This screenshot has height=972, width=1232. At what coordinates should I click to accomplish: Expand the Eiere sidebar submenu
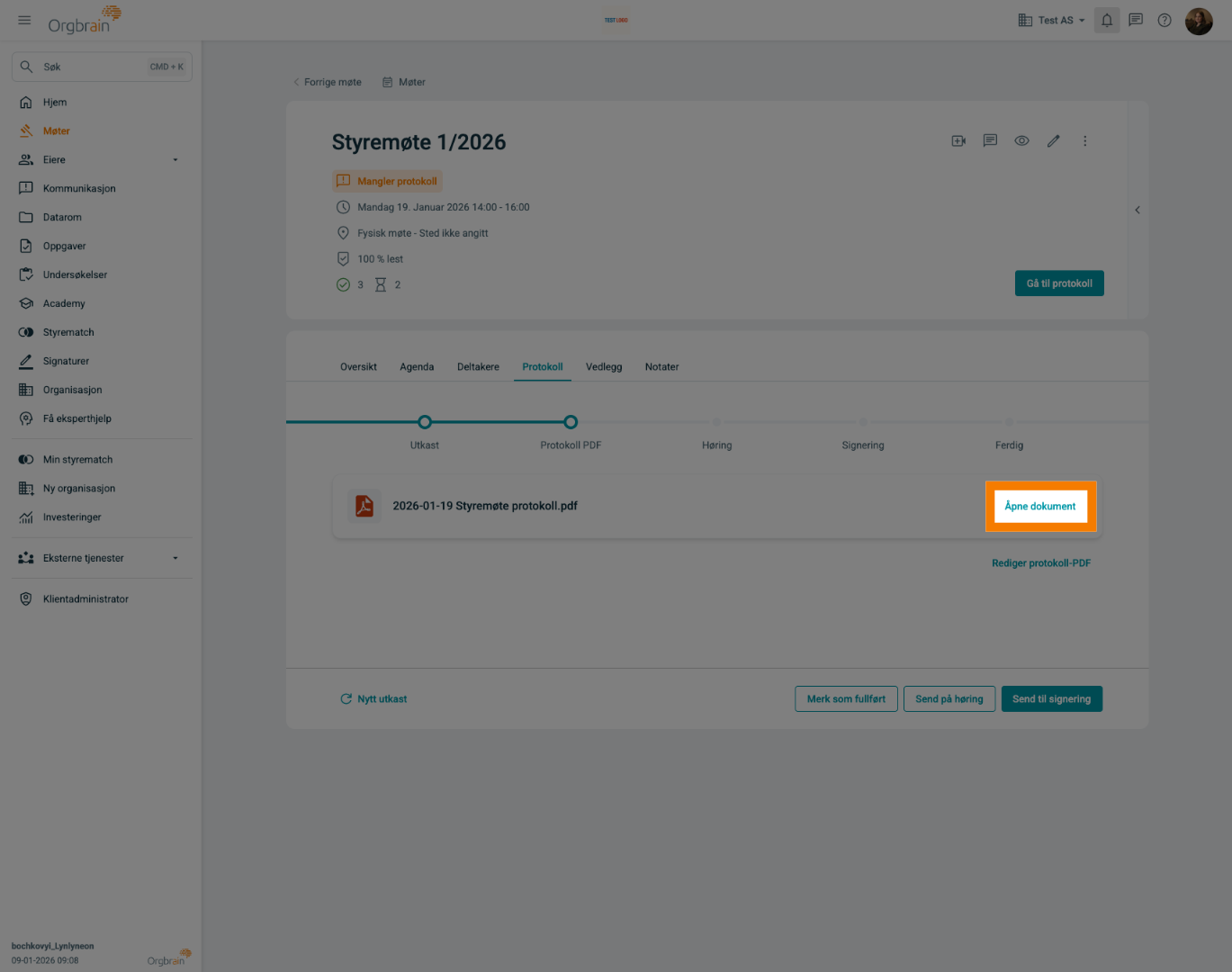175,160
